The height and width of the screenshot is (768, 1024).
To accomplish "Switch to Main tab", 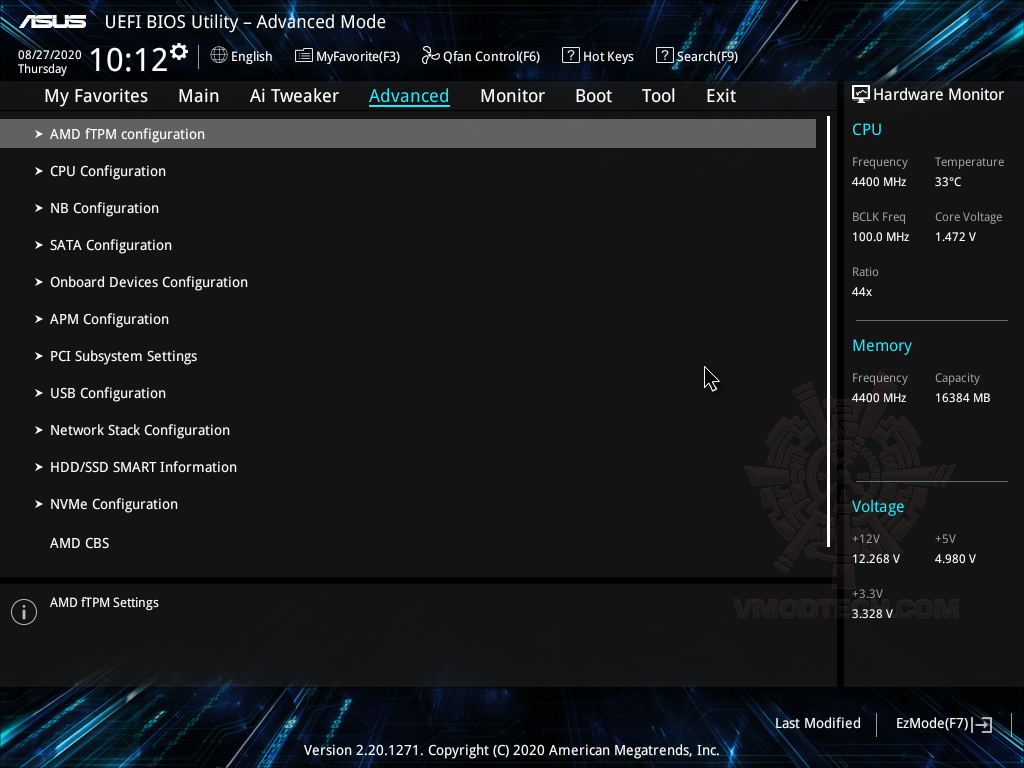I will (x=199, y=96).
